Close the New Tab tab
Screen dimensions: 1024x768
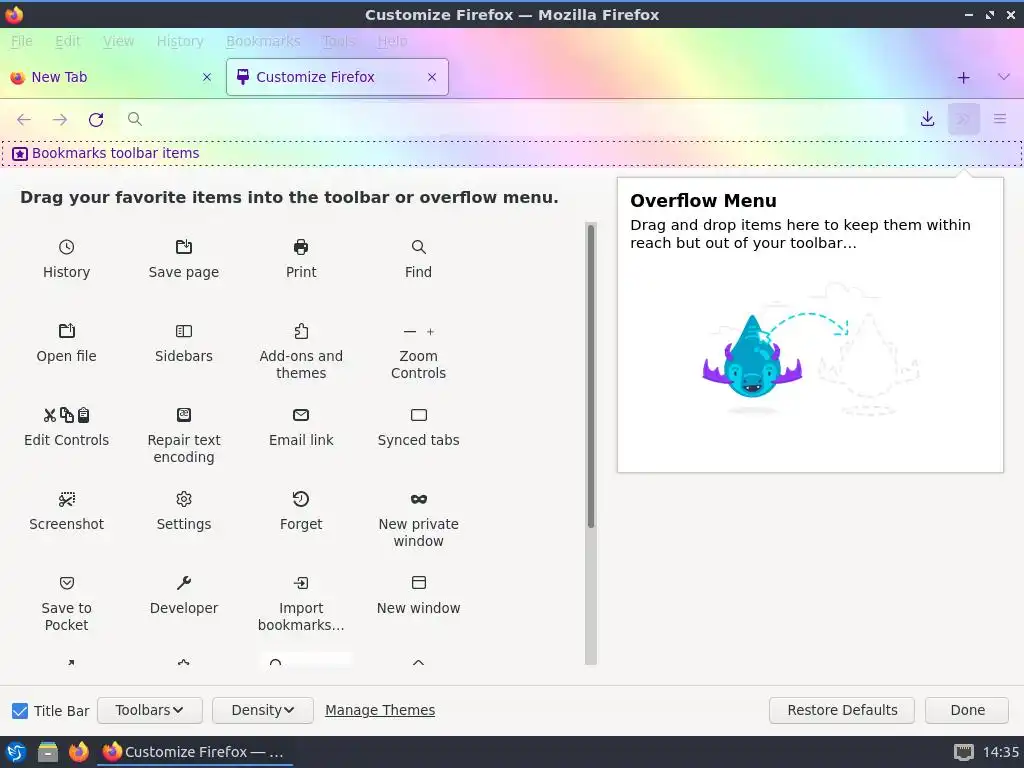(x=207, y=77)
